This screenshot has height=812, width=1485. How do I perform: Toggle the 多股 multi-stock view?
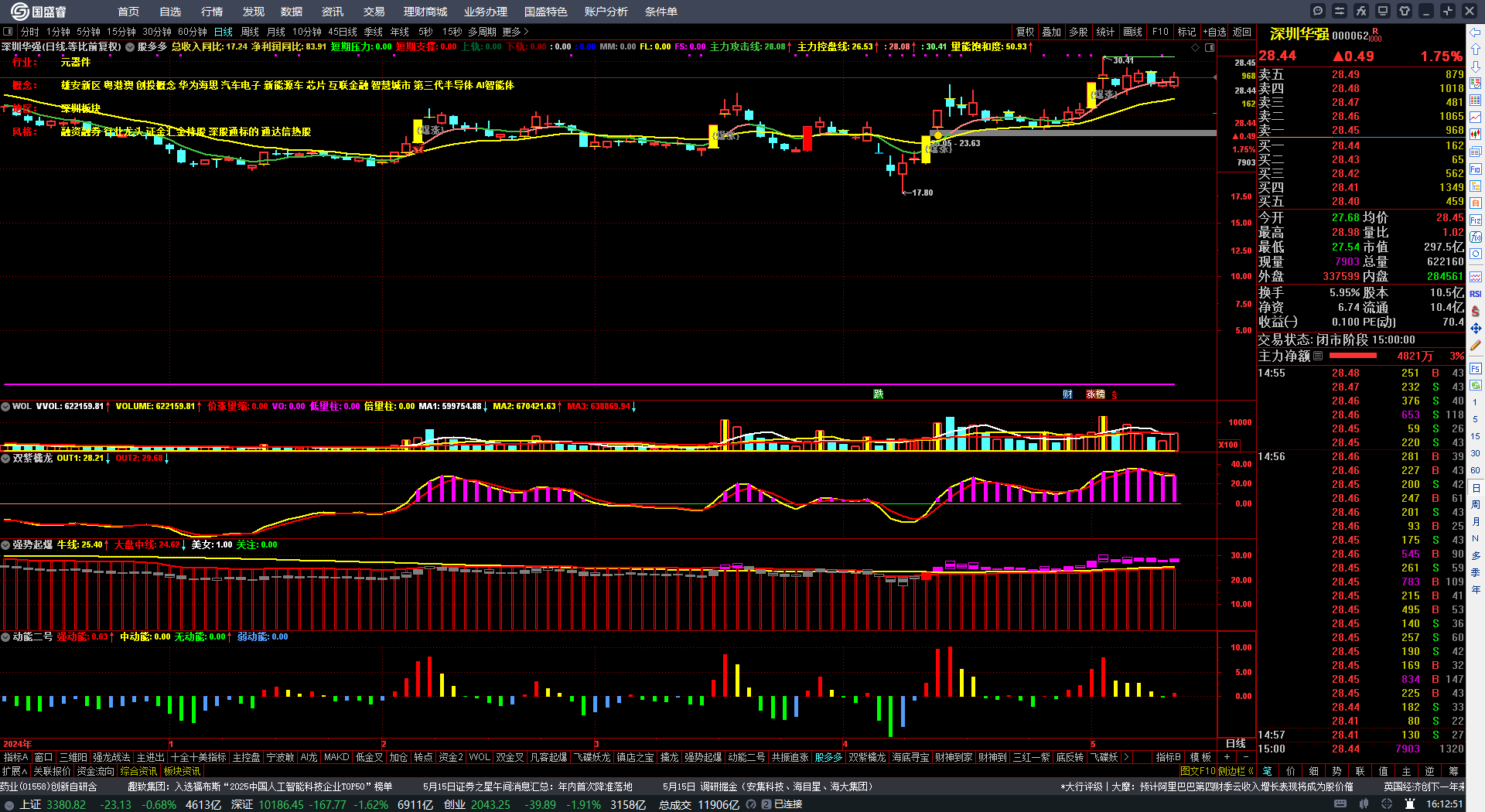1079,32
